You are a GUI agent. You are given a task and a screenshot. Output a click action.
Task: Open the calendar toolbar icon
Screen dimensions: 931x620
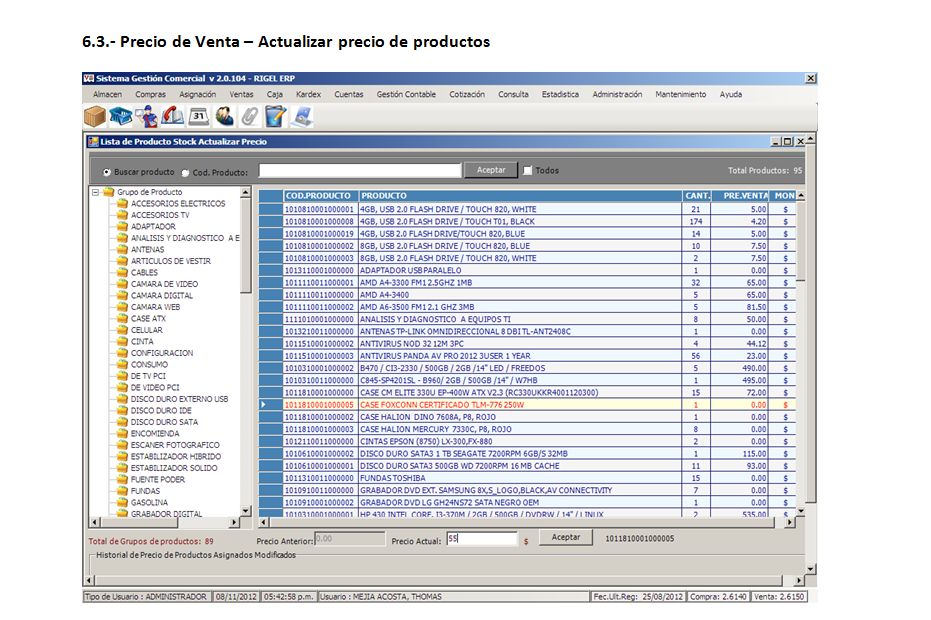point(198,116)
